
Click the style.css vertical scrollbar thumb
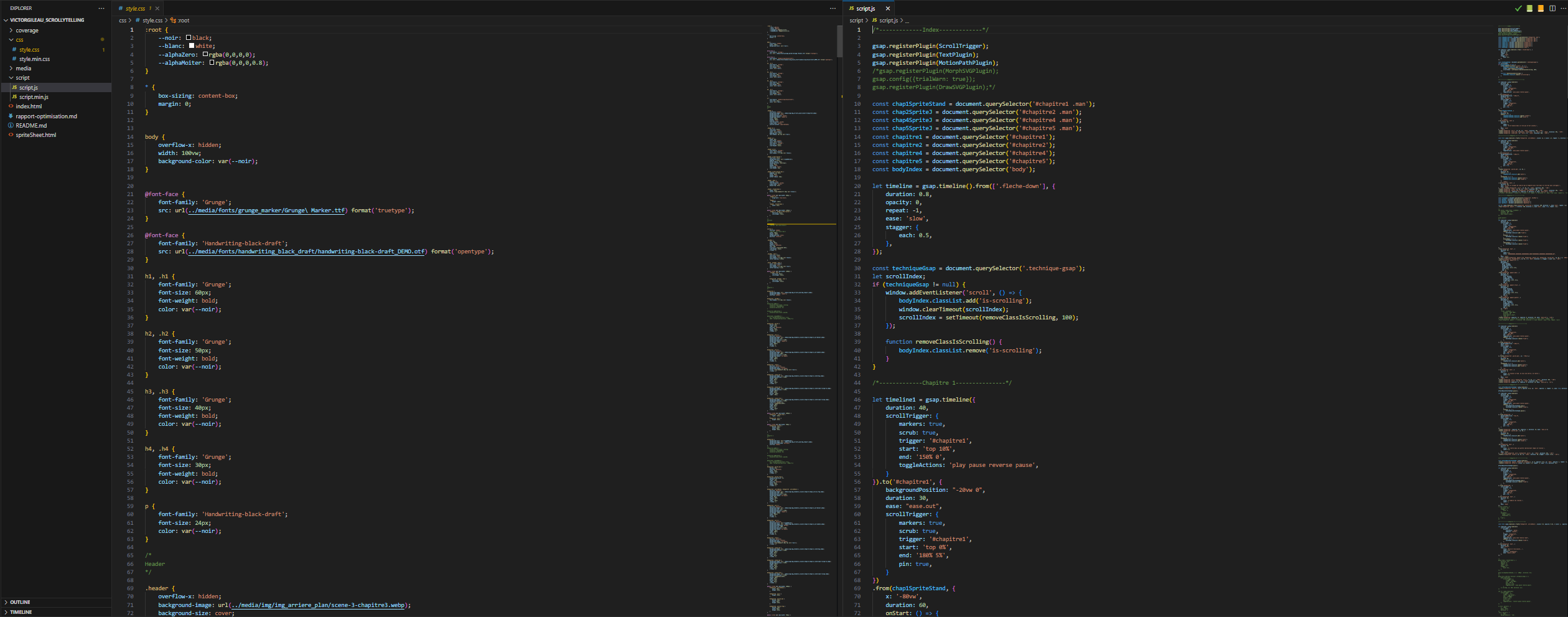tap(839, 41)
